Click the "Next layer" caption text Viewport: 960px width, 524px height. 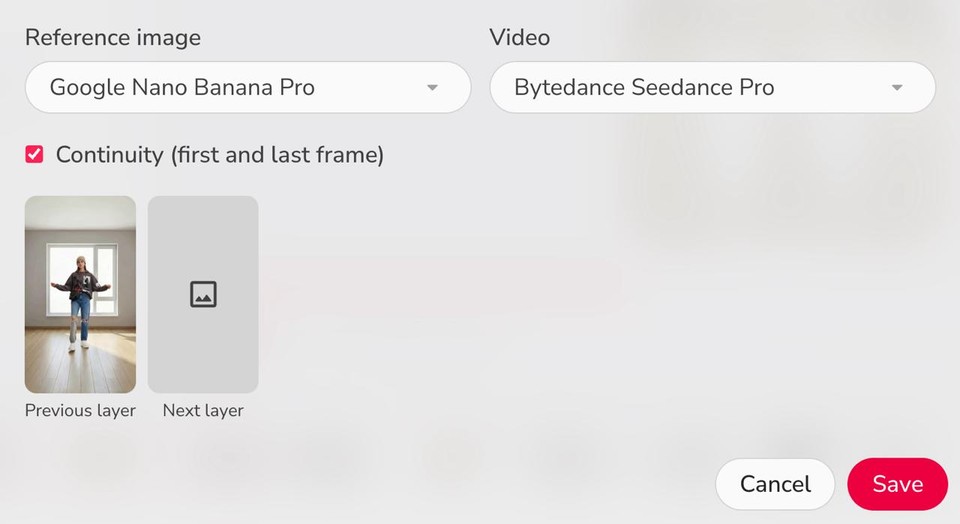(203, 411)
